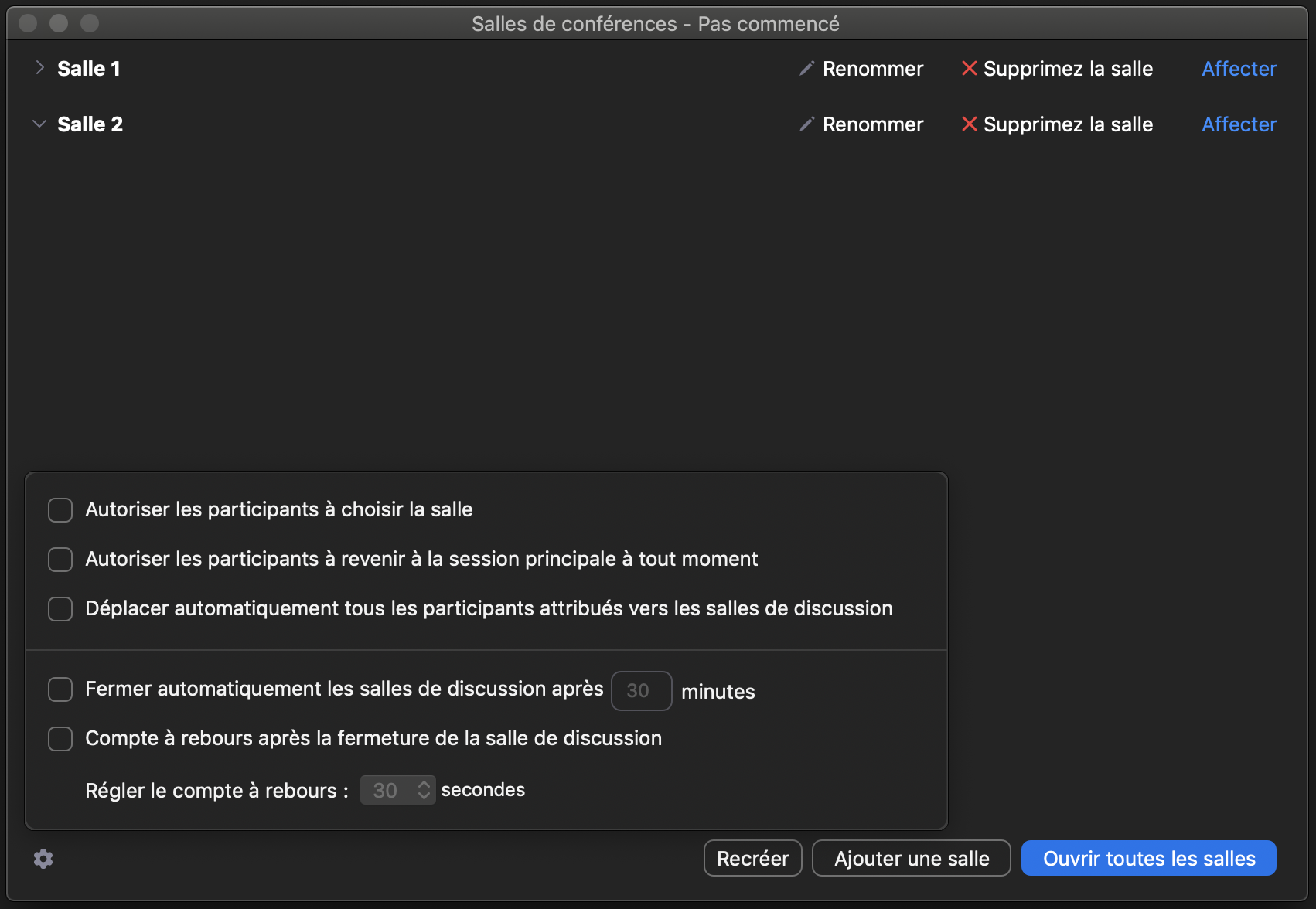Select the Salle 2 room name
1316x909 pixels.
(x=90, y=124)
